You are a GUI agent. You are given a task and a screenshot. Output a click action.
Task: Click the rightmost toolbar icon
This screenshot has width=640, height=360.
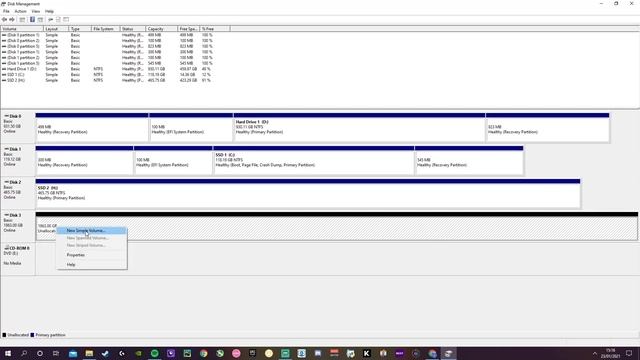click(x=66, y=20)
